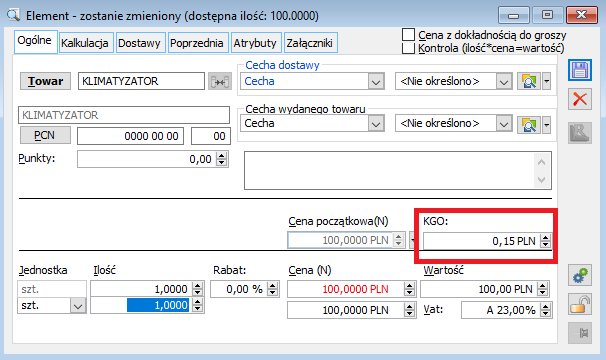The image size is (606, 360).
Task: Adjust the Punkty value spinner
Action: pyautogui.click(x=221, y=159)
